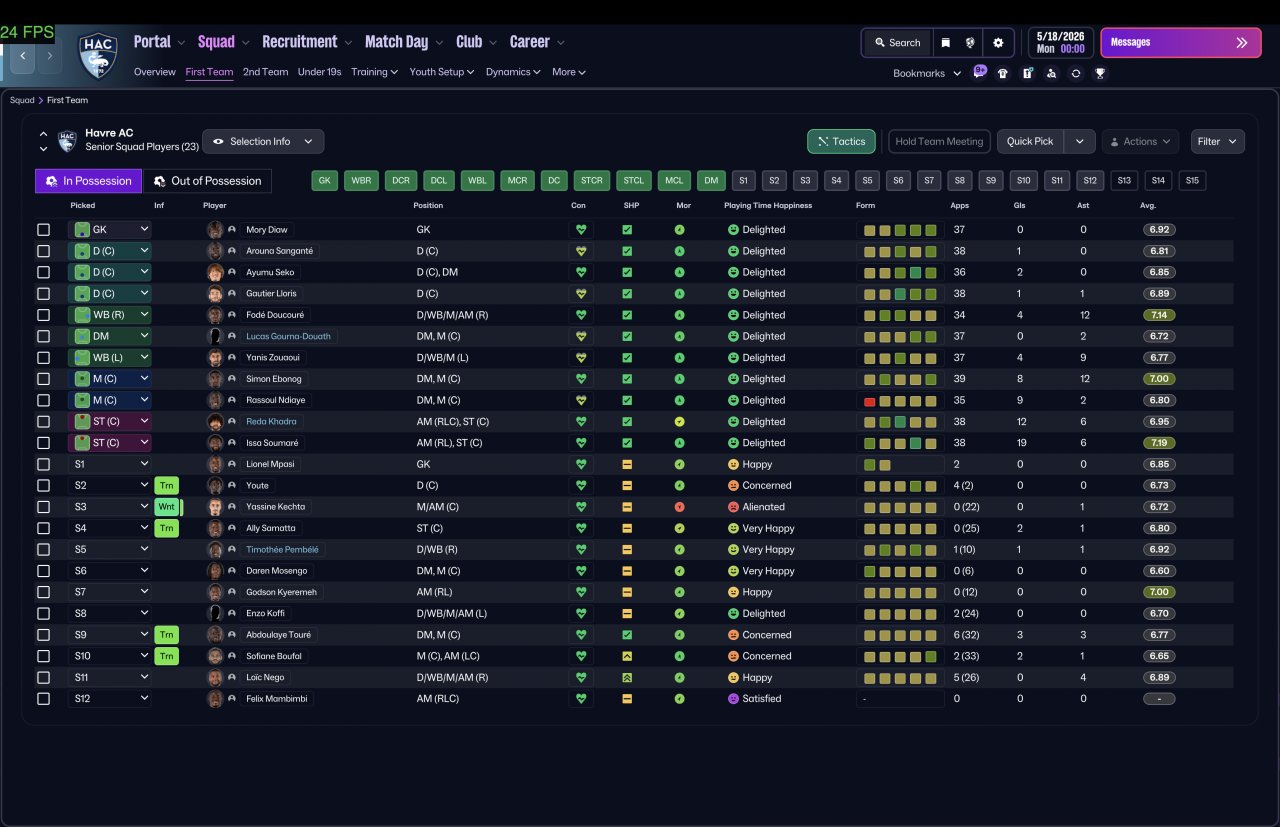Click Loïc Nego's sharpness double-arrow icon
1280x827 pixels.
point(627,677)
